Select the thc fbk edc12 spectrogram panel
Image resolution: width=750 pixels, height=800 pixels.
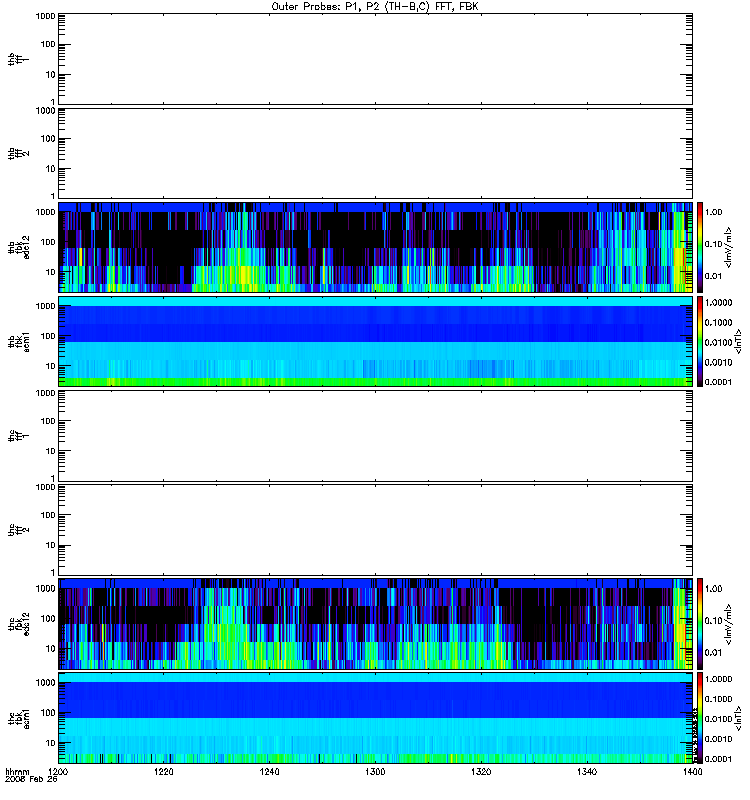[x=376, y=623]
